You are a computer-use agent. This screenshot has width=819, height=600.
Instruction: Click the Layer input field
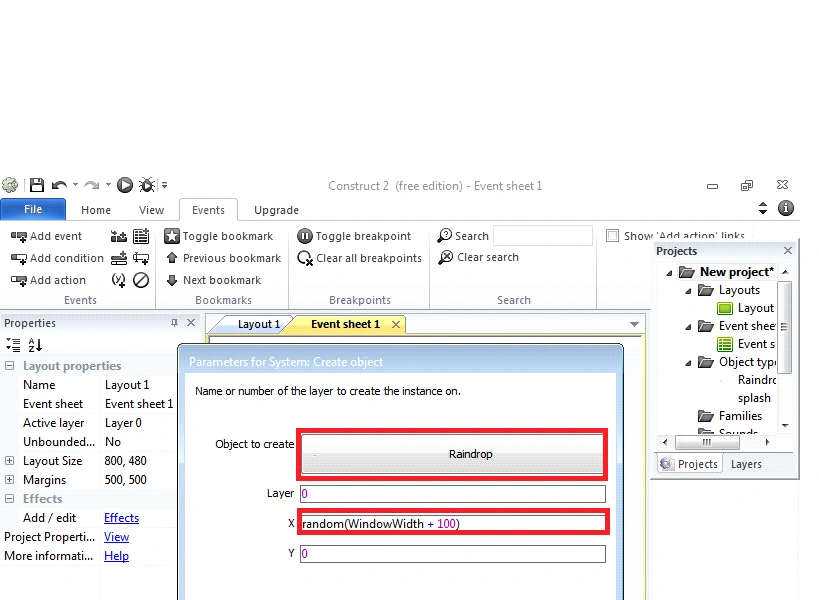452,493
